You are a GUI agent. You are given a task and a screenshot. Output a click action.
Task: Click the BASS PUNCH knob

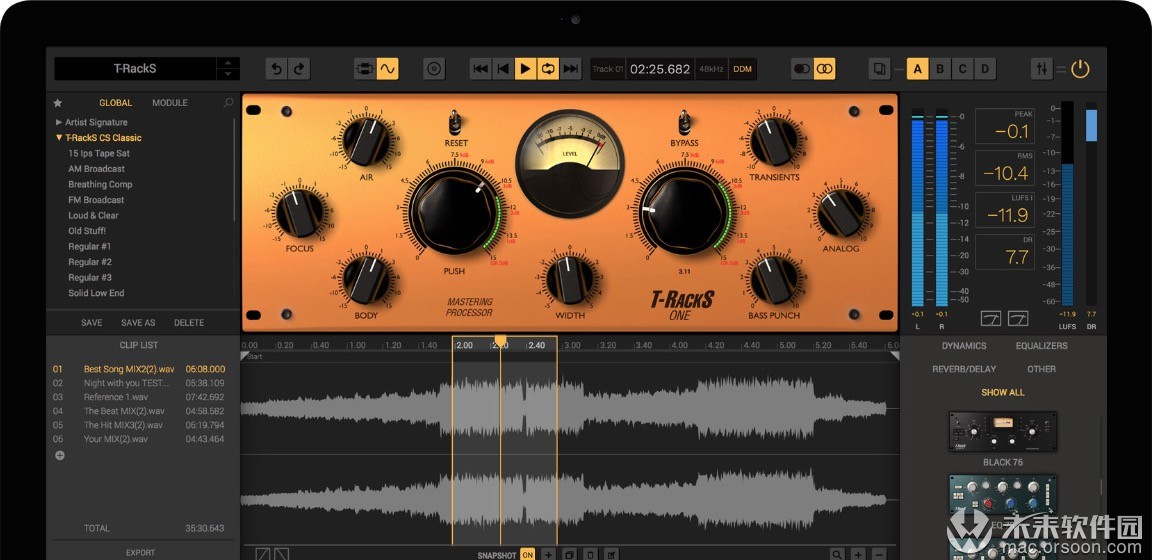774,281
